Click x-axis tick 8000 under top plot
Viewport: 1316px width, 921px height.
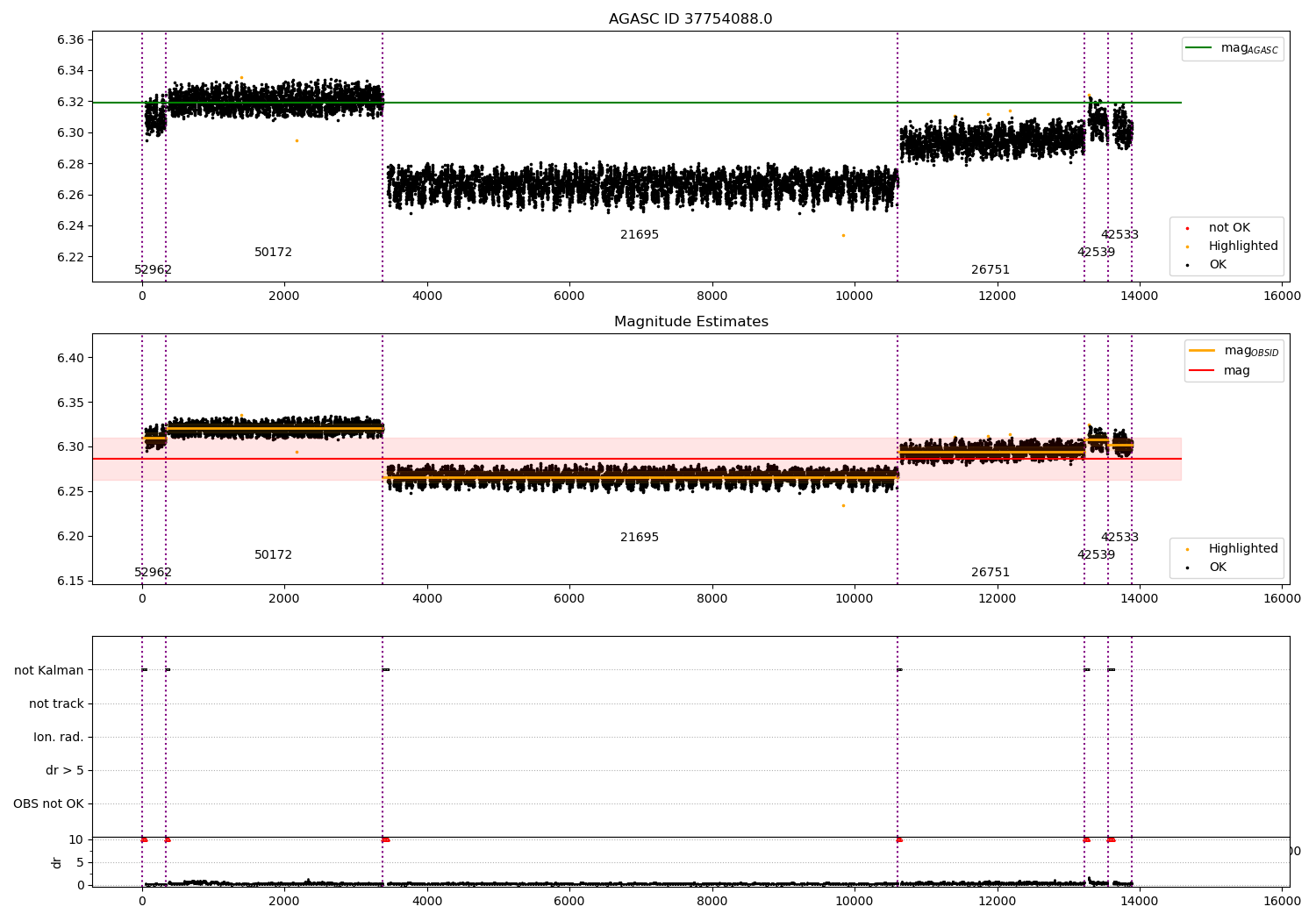pyautogui.click(x=712, y=296)
